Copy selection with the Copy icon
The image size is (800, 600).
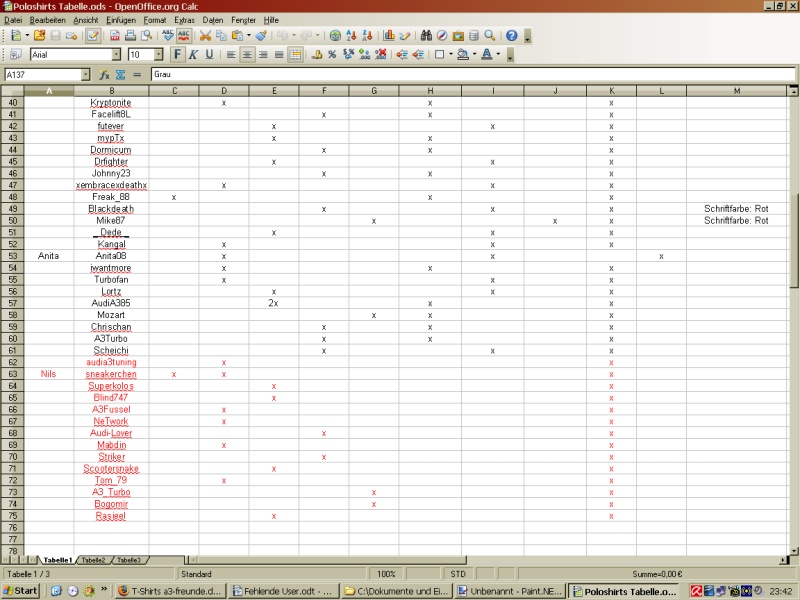221,36
